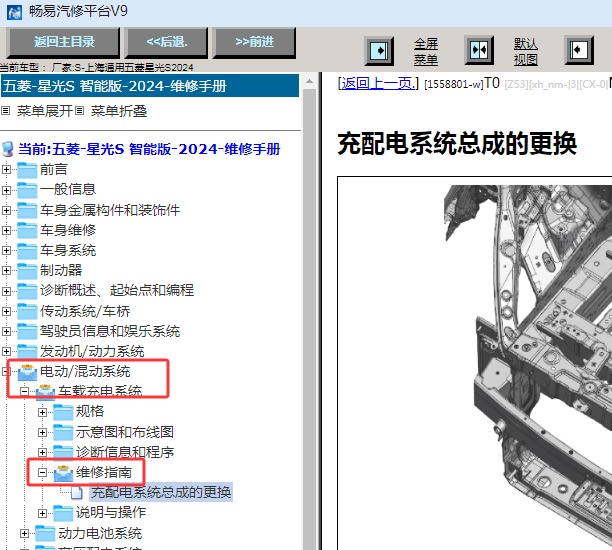Expand the 规格 subfolder
The image size is (612, 550).
pos(42,412)
